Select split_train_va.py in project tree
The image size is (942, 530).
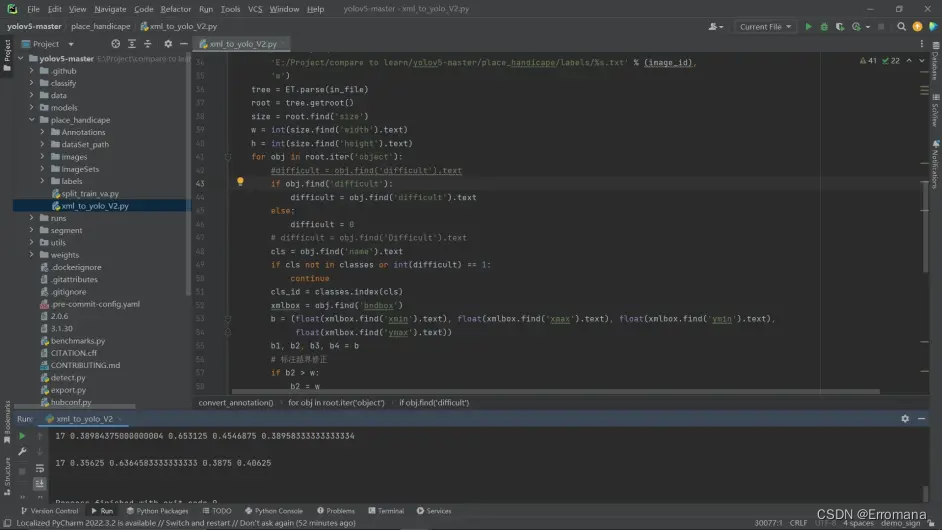pos(90,193)
